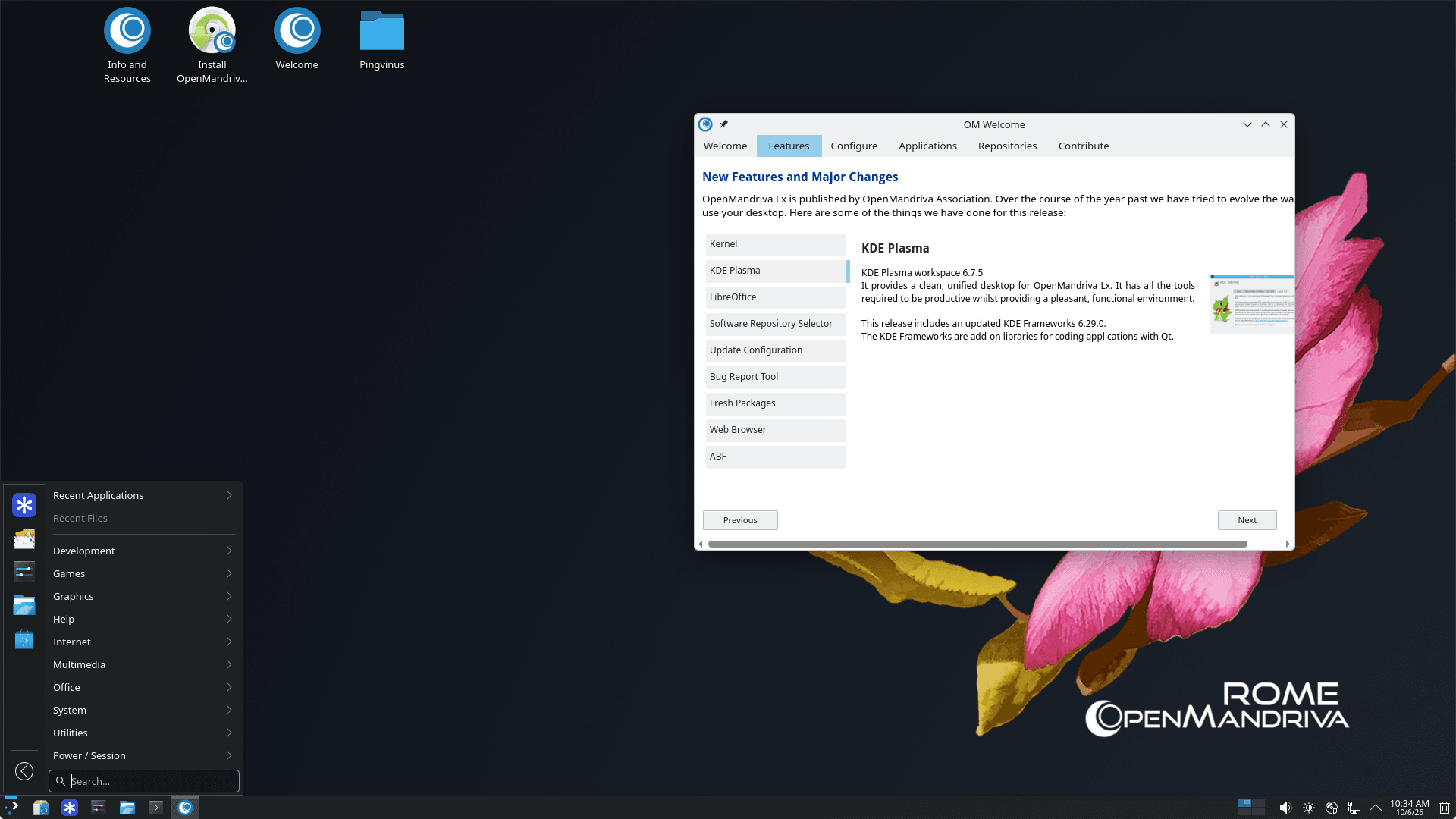Open the Pingvinus desktop folder
The height and width of the screenshot is (819, 1456).
[381, 39]
